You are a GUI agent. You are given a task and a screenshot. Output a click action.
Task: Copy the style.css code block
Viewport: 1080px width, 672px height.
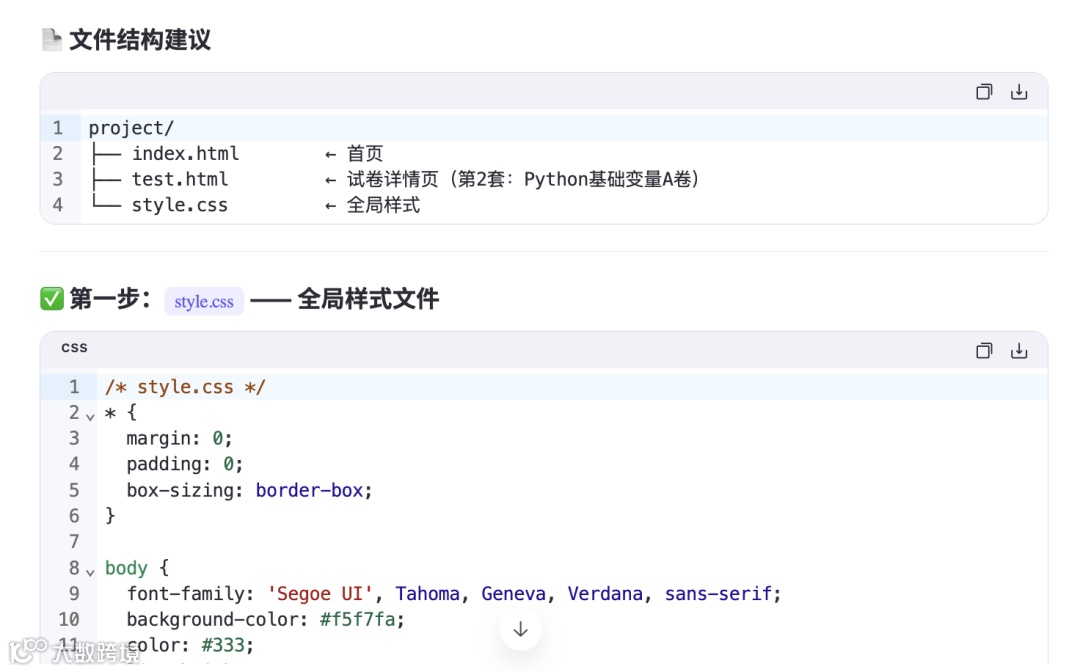tap(984, 350)
